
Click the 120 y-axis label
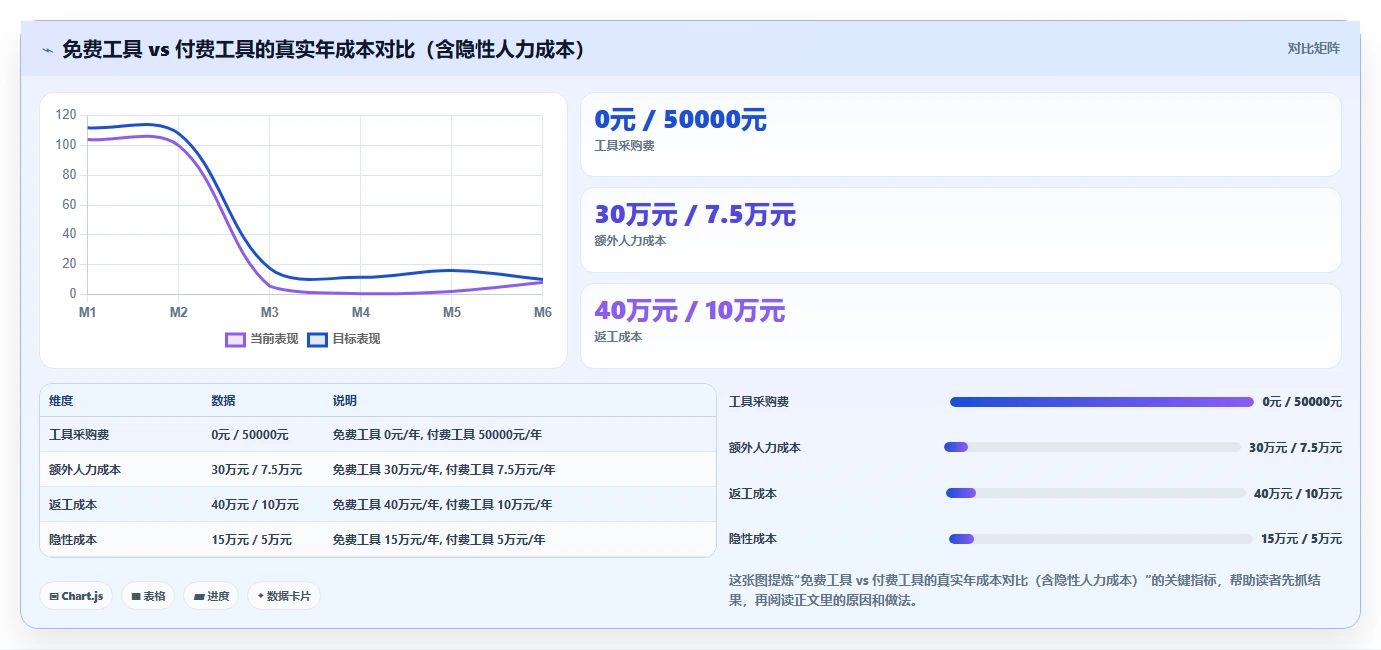66,115
